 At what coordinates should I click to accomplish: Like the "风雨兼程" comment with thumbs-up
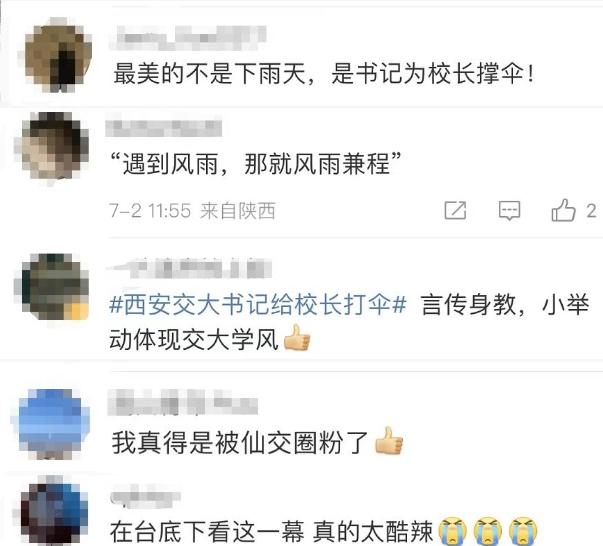[x=563, y=210]
